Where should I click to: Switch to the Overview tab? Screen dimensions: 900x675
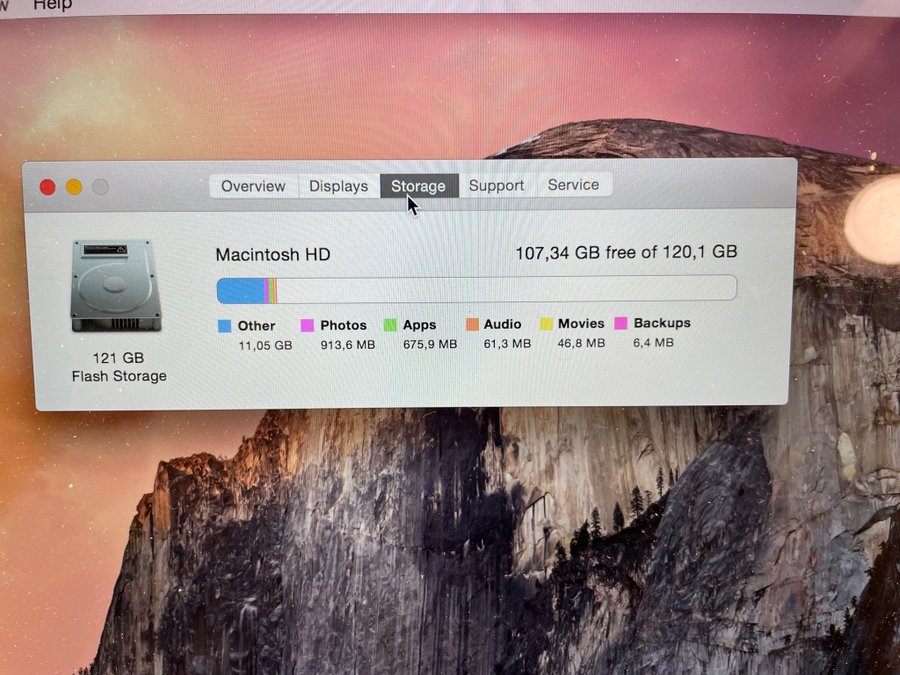[x=253, y=186]
